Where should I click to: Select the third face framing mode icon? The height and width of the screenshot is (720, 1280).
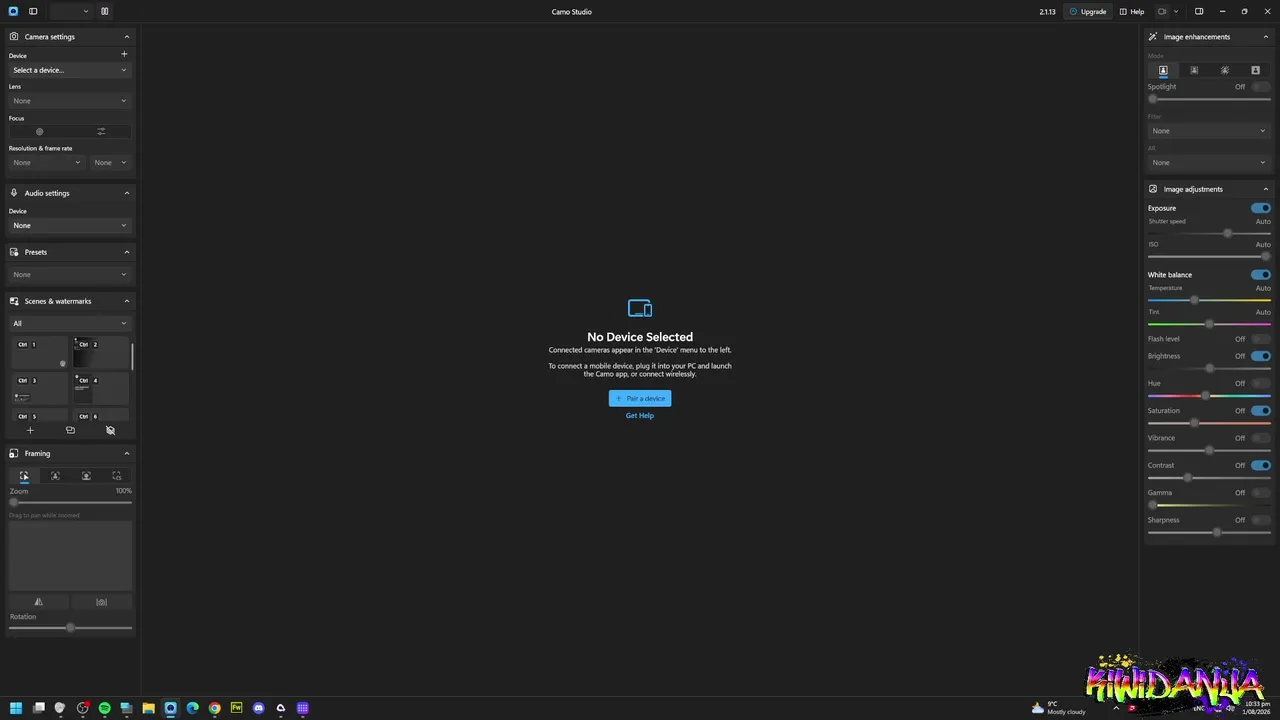[x=86, y=476]
